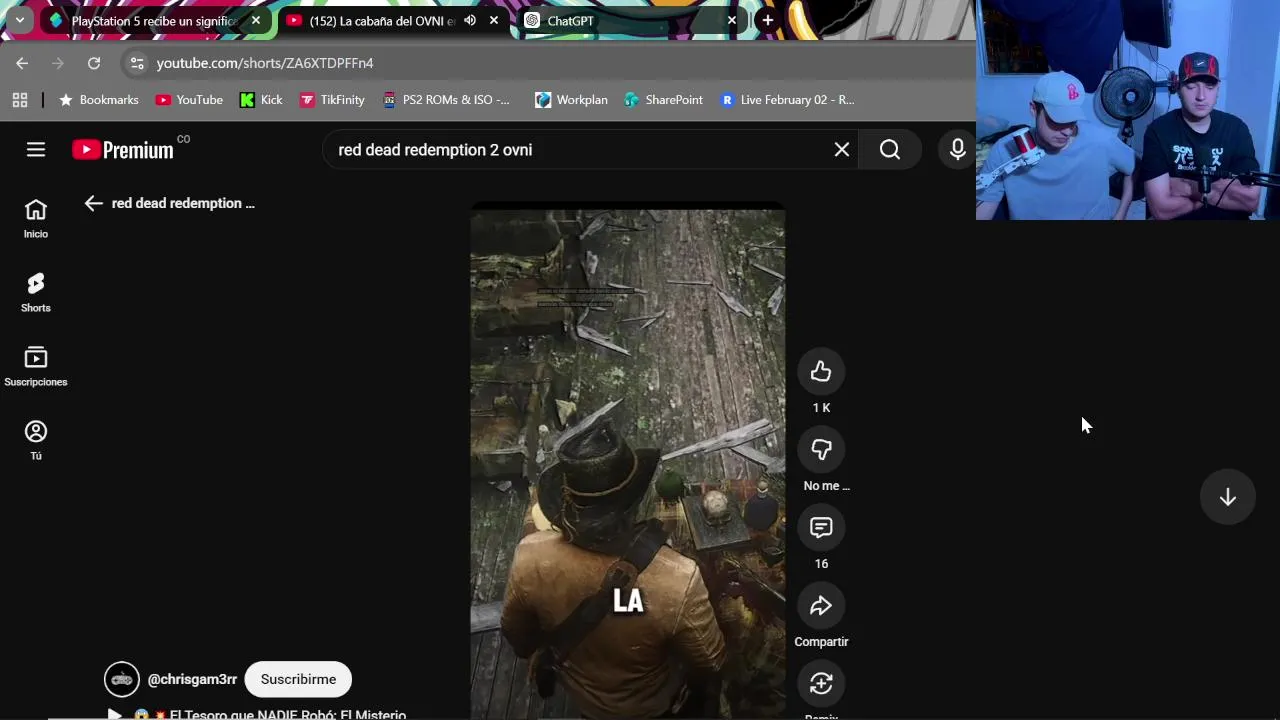Open @chrisgam3rr channel name link
1280x720 pixels.
(x=192, y=679)
